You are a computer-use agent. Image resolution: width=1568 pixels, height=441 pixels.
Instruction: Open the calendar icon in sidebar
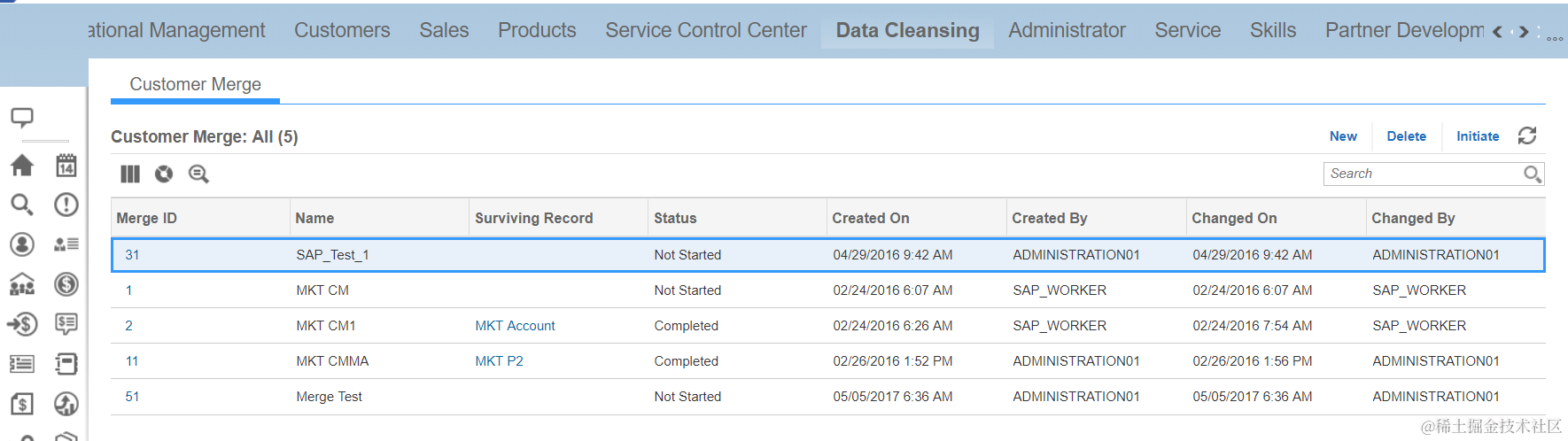66,166
